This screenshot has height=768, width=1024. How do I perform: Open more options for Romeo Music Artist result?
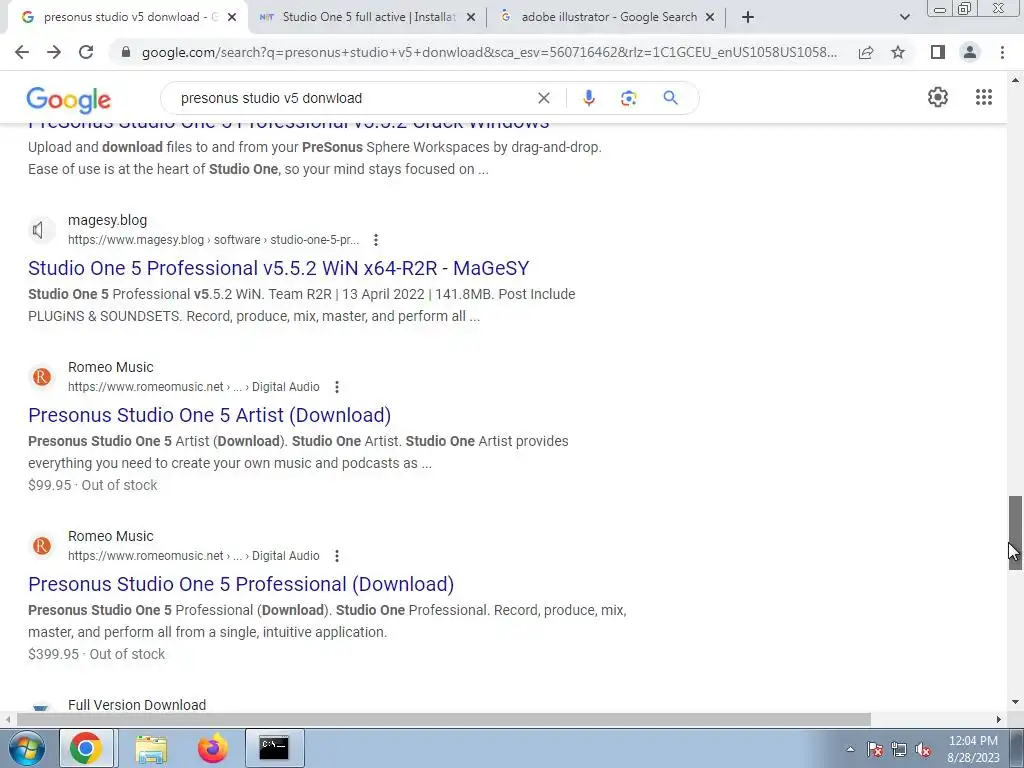[337, 387]
